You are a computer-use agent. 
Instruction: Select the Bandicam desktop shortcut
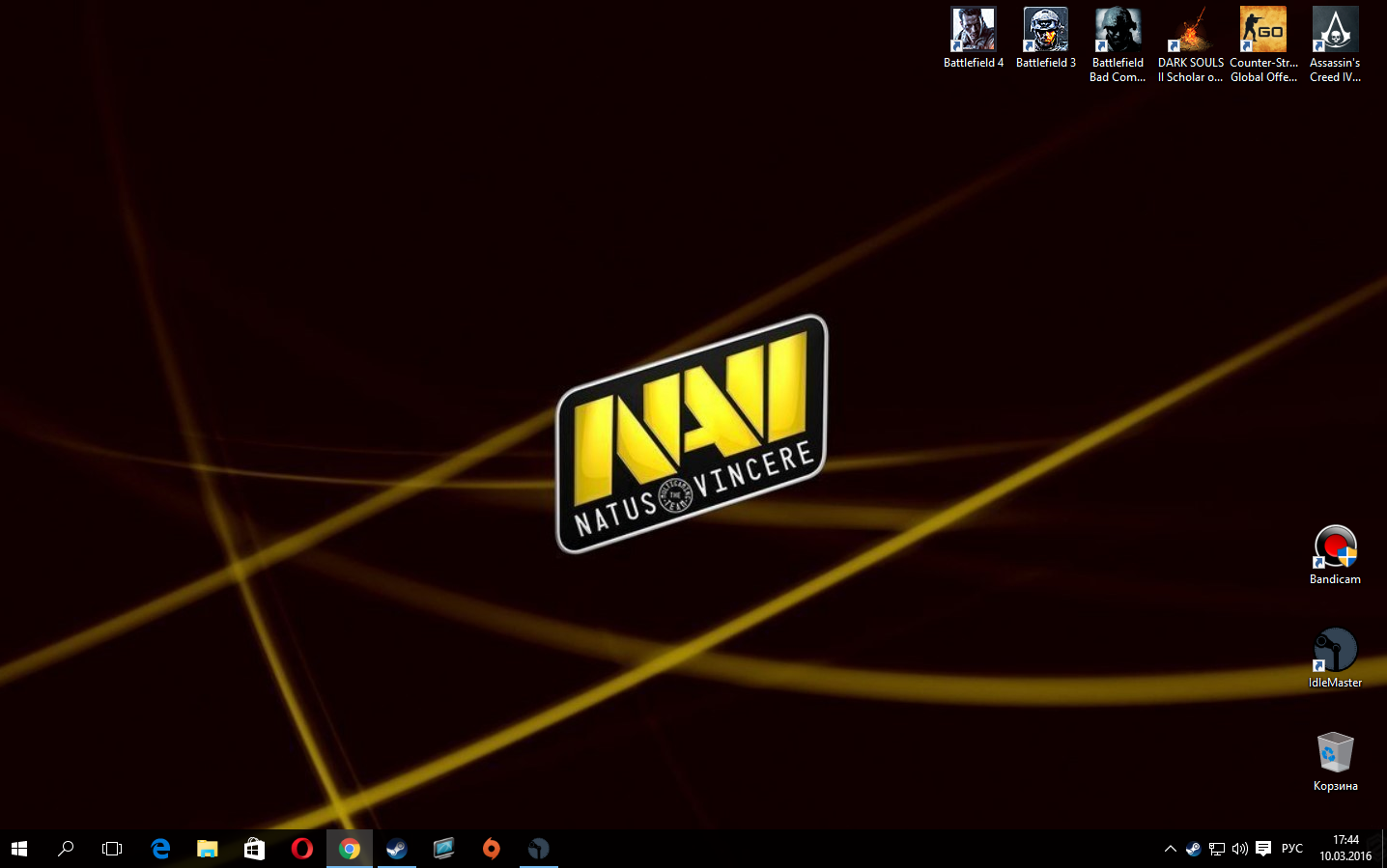tap(1335, 555)
